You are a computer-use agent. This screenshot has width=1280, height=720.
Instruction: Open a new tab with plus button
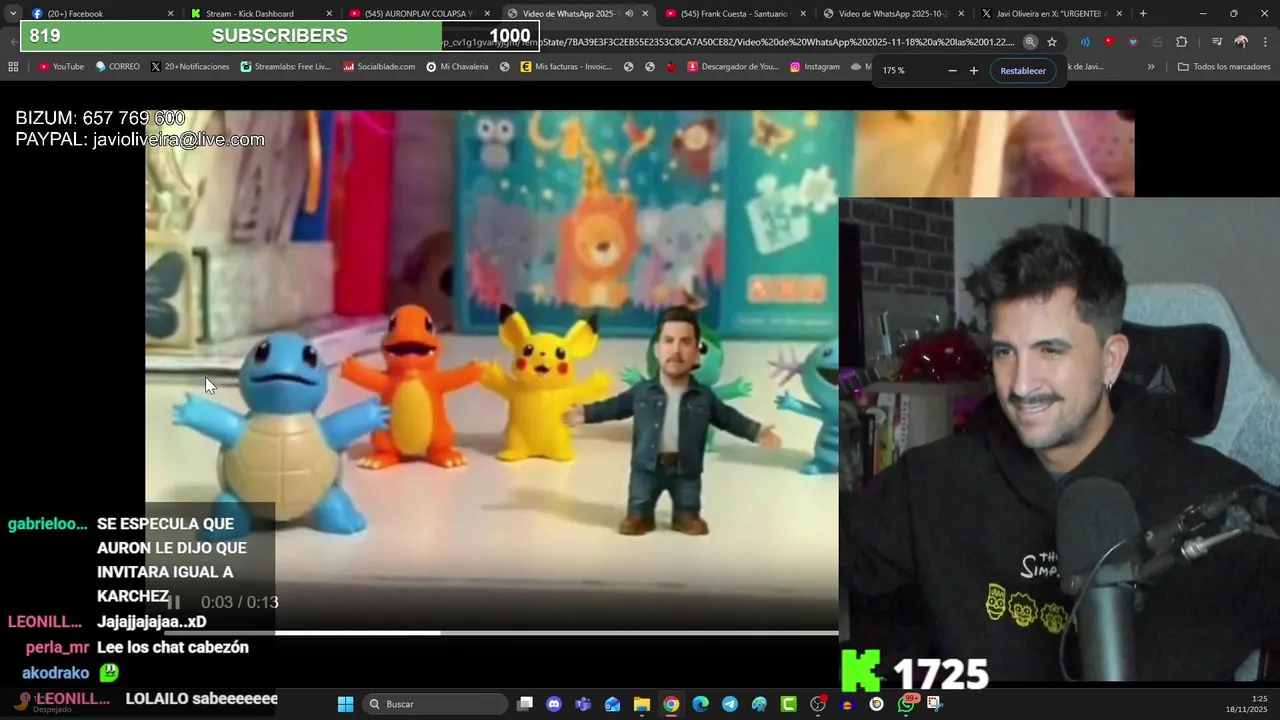tap(1143, 14)
